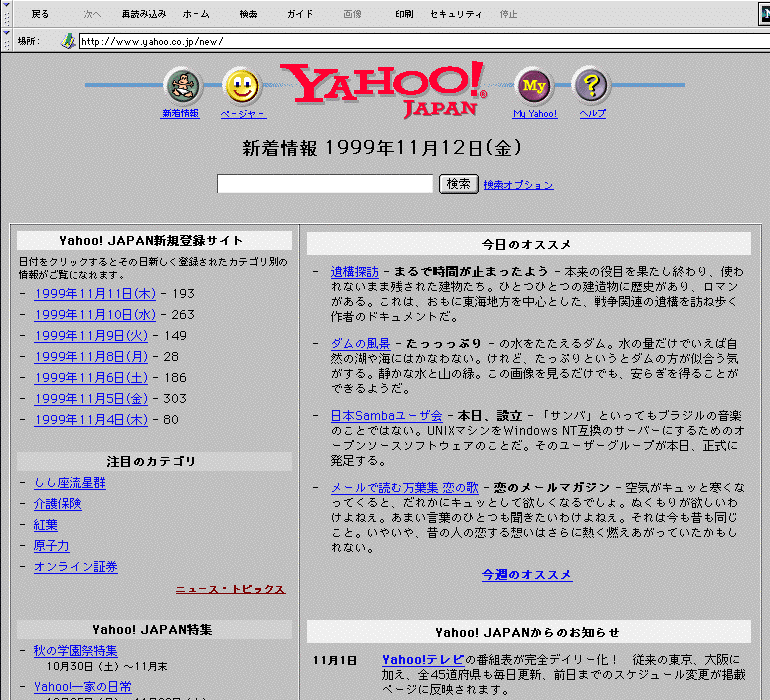770x700 pixels.
Task: Open the 1999年11月11日(木) listing
Action: tap(95, 294)
